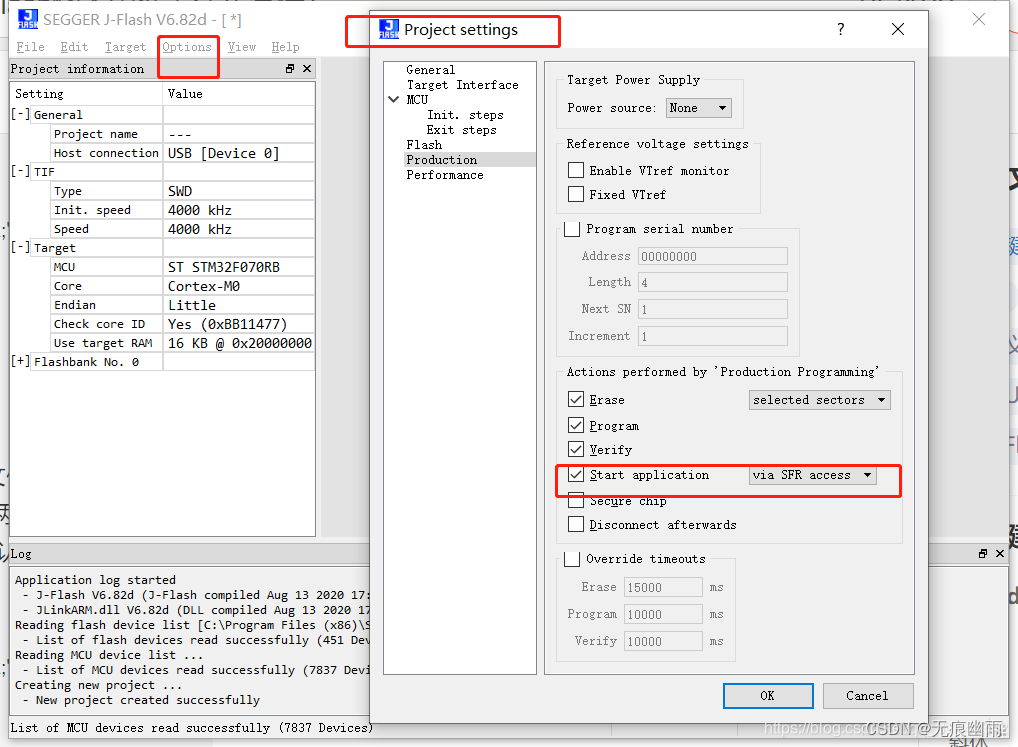Collapse the TIF group in Project information
The width and height of the screenshot is (1018, 747).
20,171
